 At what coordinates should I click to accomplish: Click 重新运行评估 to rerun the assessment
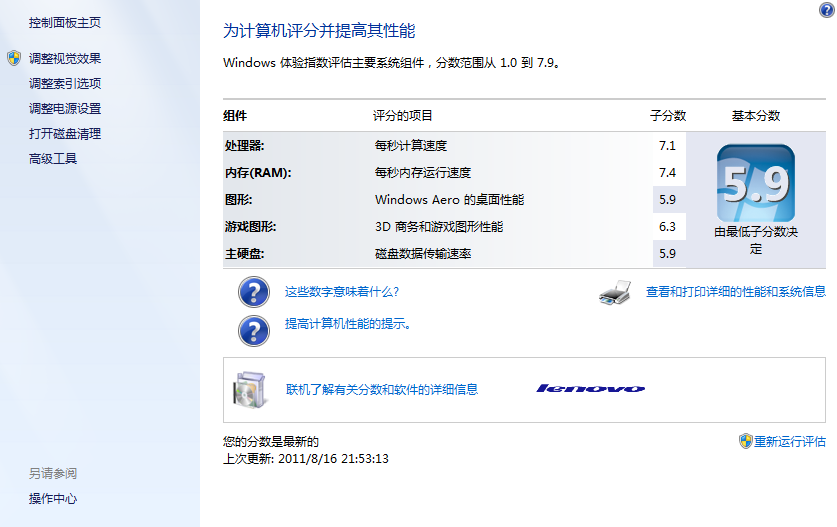click(789, 441)
